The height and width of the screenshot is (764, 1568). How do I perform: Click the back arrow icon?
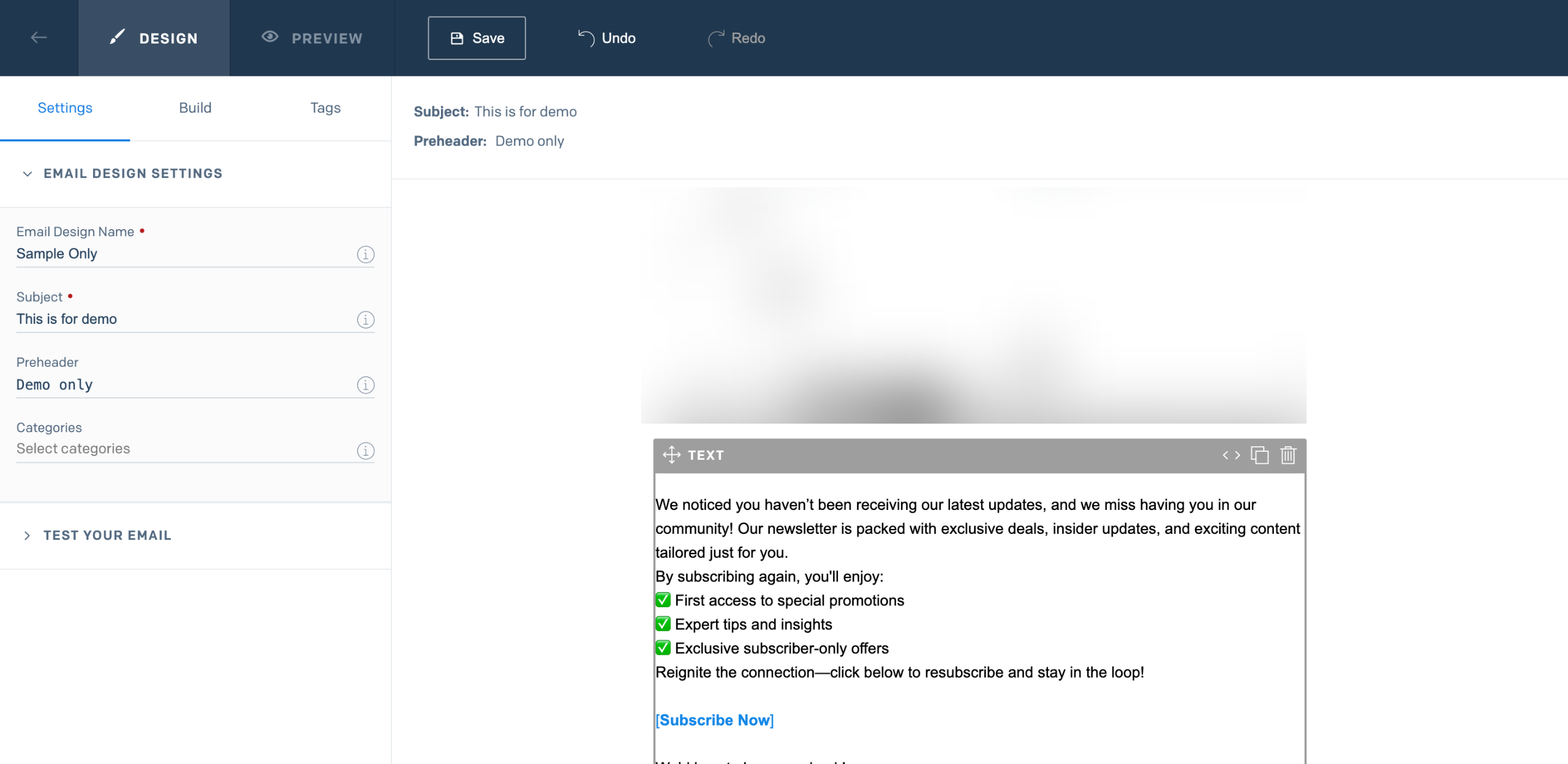(x=39, y=38)
